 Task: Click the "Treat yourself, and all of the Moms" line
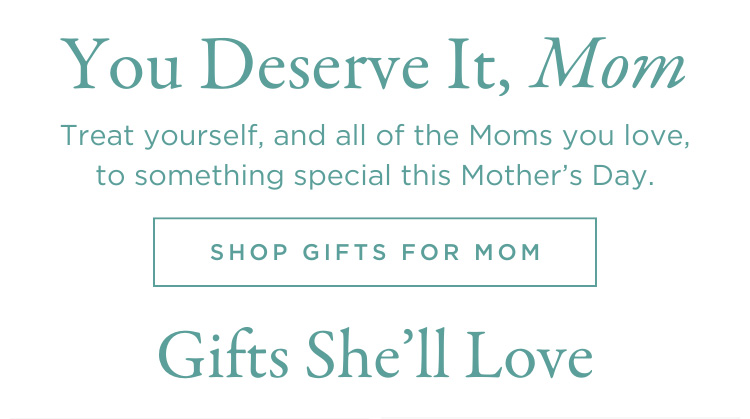tap(375, 136)
